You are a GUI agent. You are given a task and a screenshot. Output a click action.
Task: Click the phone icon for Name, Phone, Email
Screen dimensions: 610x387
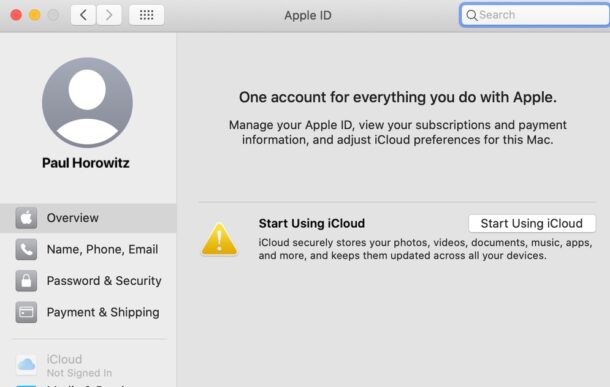26,249
